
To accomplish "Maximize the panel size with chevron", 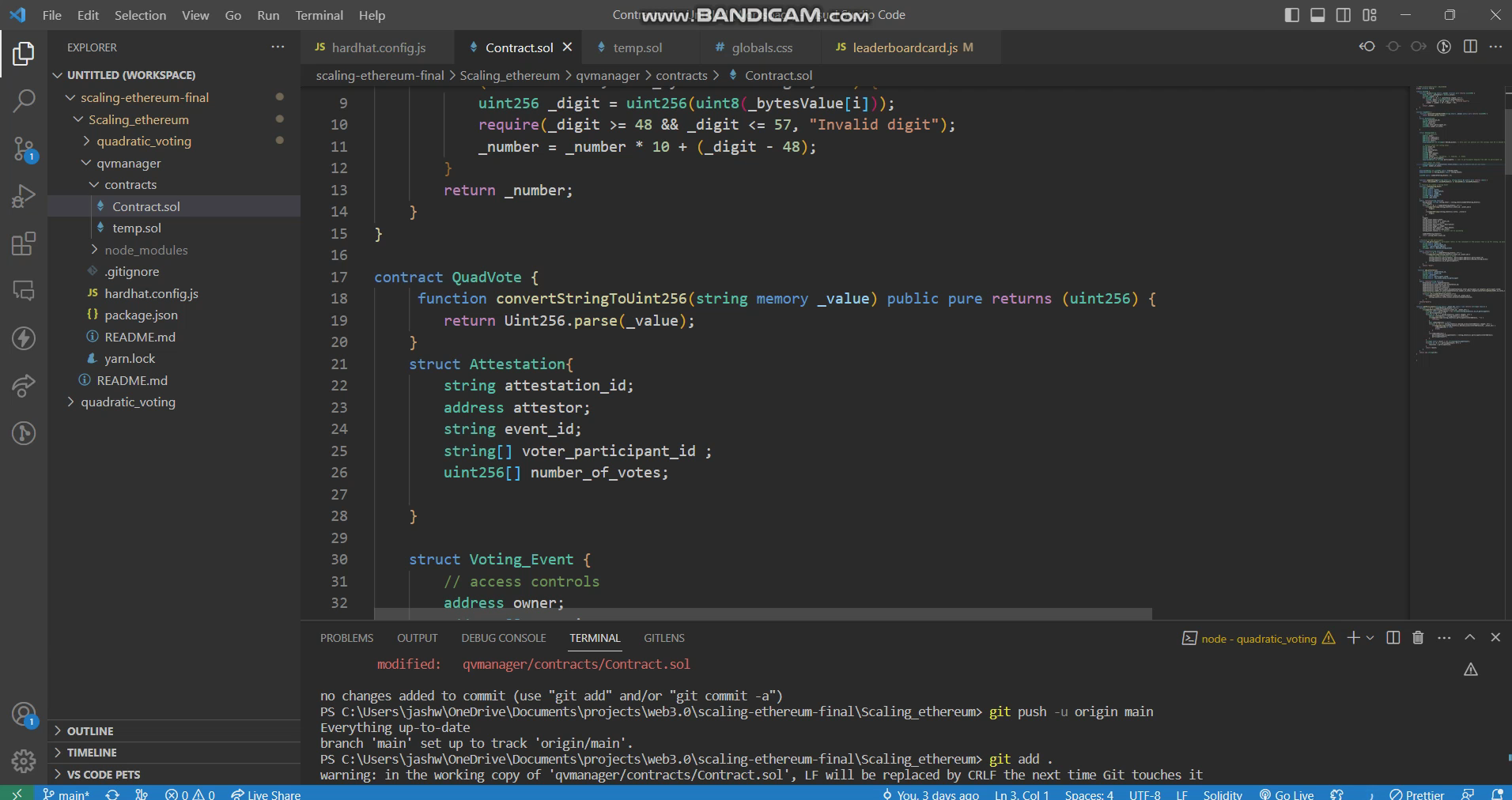I will pyautogui.click(x=1470, y=637).
